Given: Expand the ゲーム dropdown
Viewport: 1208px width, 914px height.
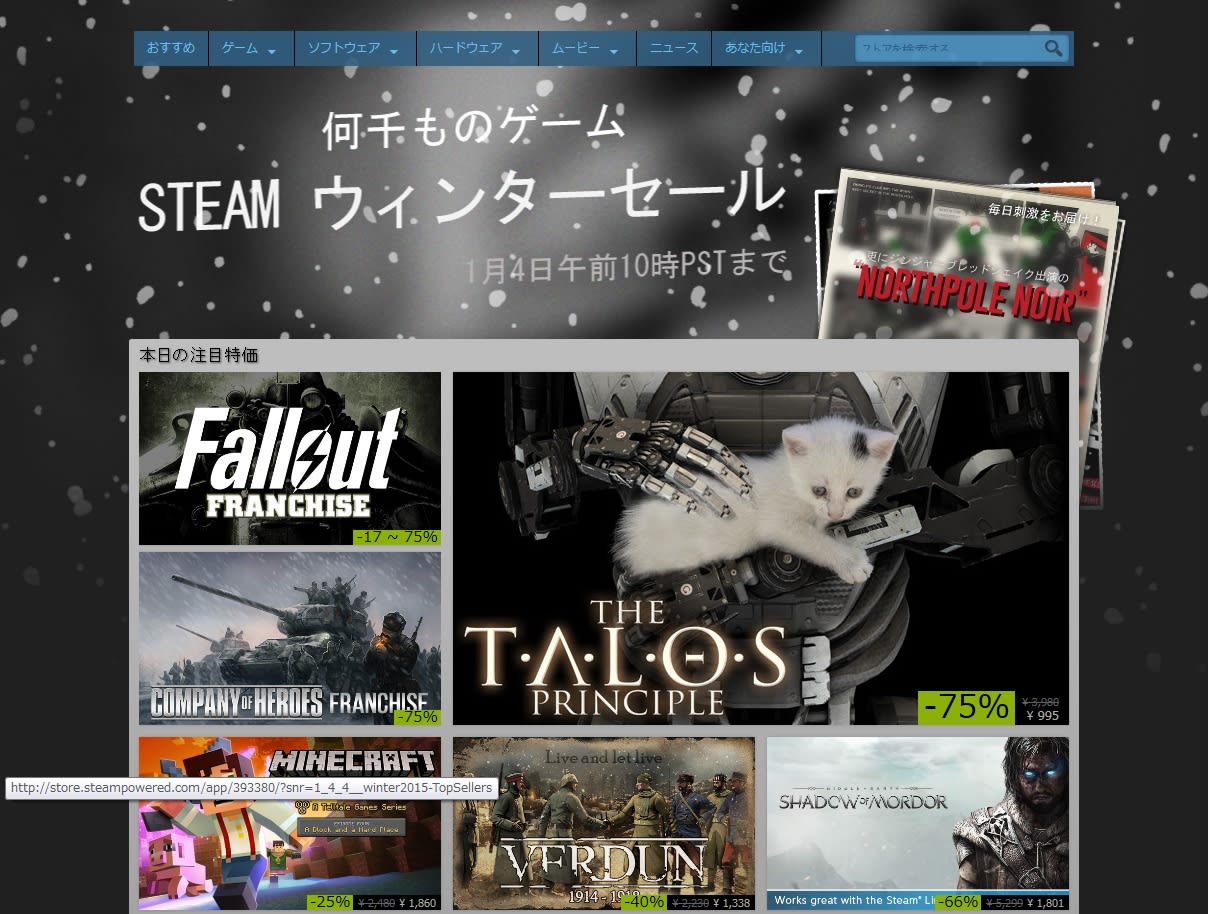Looking at the screenshot, I should coord(251,48).
